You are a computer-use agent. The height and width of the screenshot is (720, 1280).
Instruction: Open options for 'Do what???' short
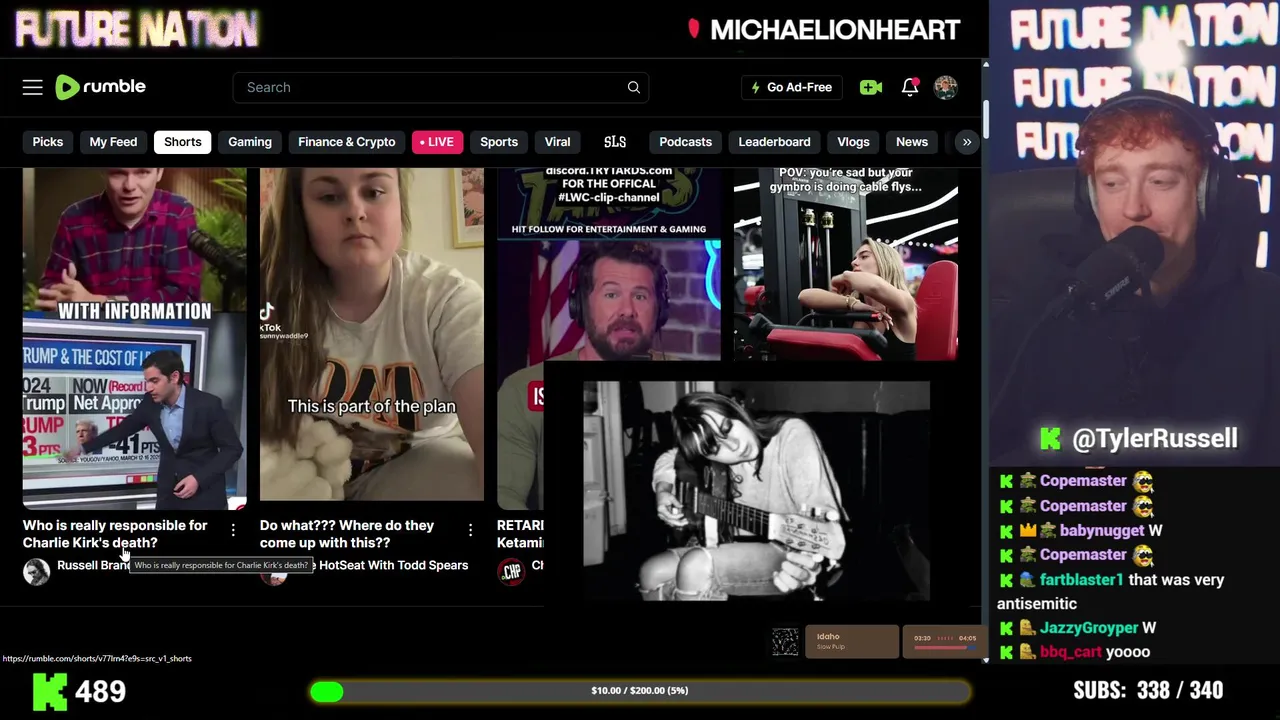click(x=470, y=530)
